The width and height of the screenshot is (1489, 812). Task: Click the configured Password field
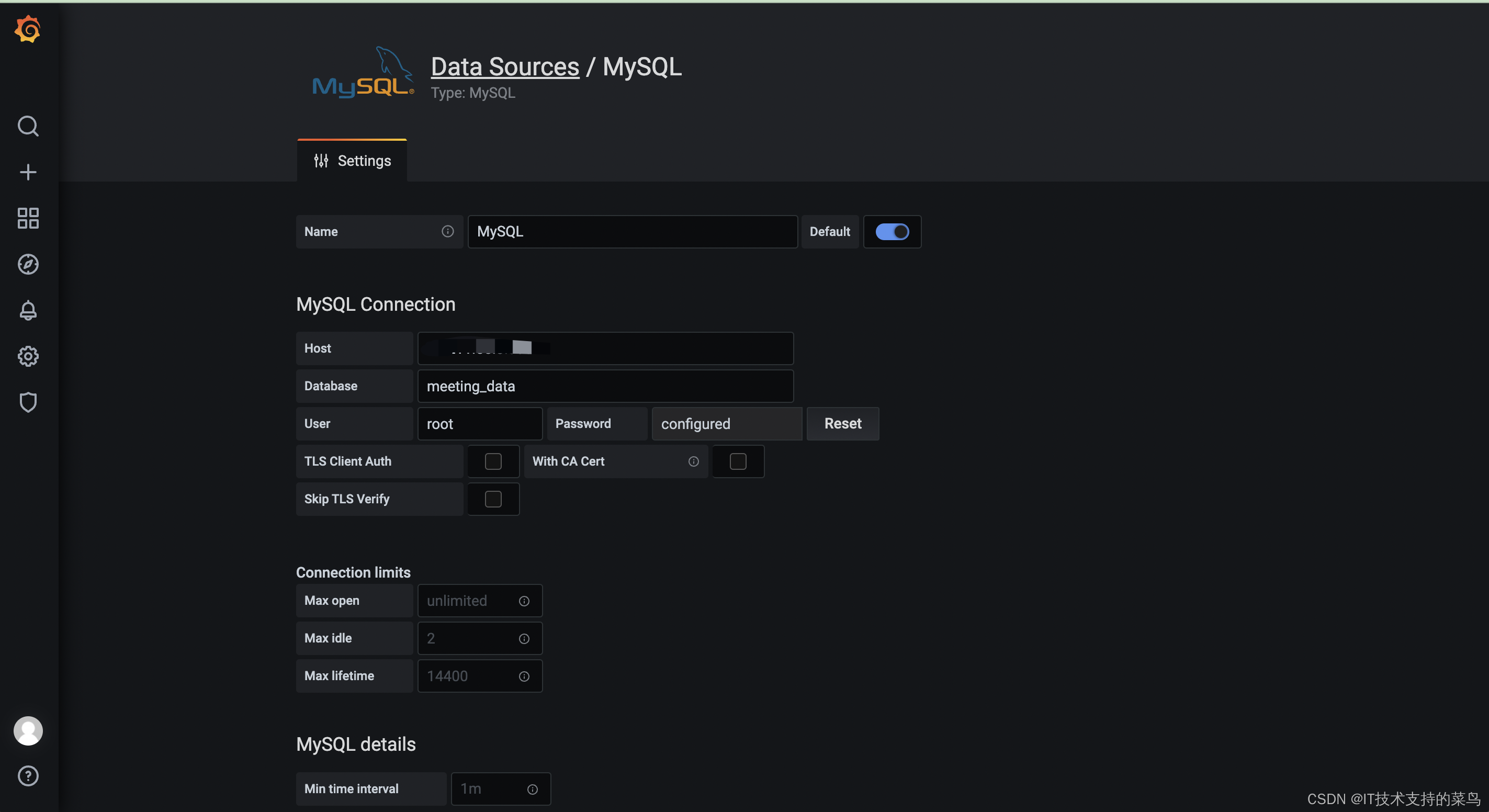click(727, 424)
